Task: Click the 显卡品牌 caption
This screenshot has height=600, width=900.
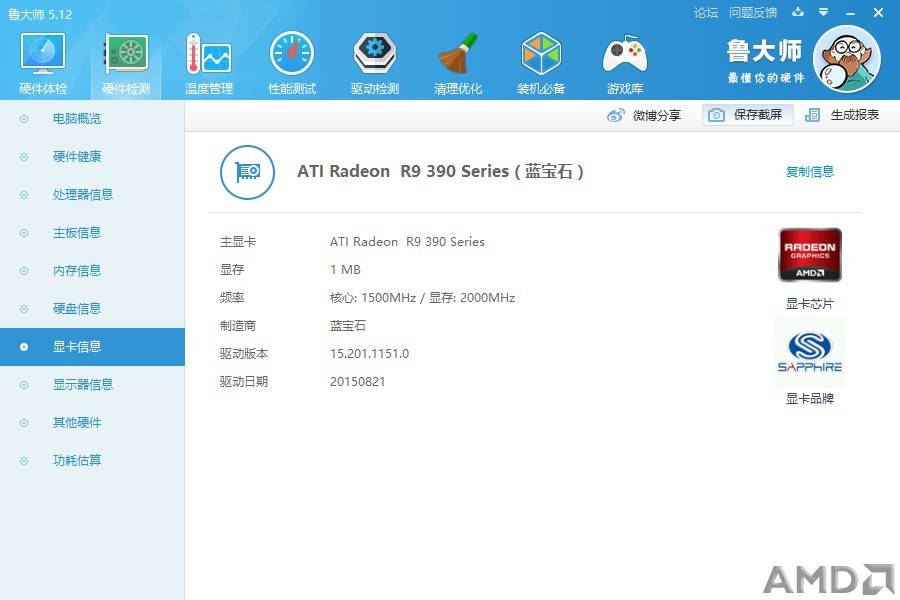Action: click(809, 398)
